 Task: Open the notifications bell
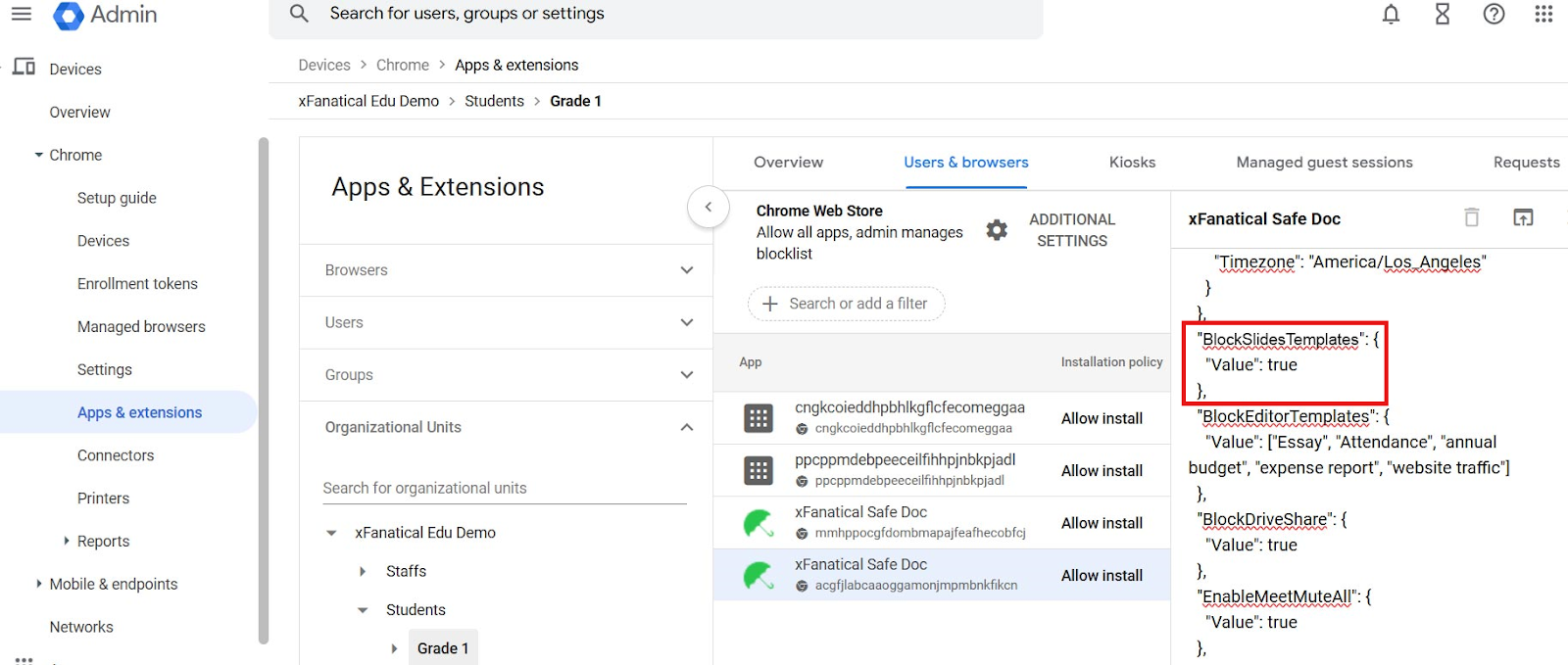pyautogui.click(x=1391, y=14)
